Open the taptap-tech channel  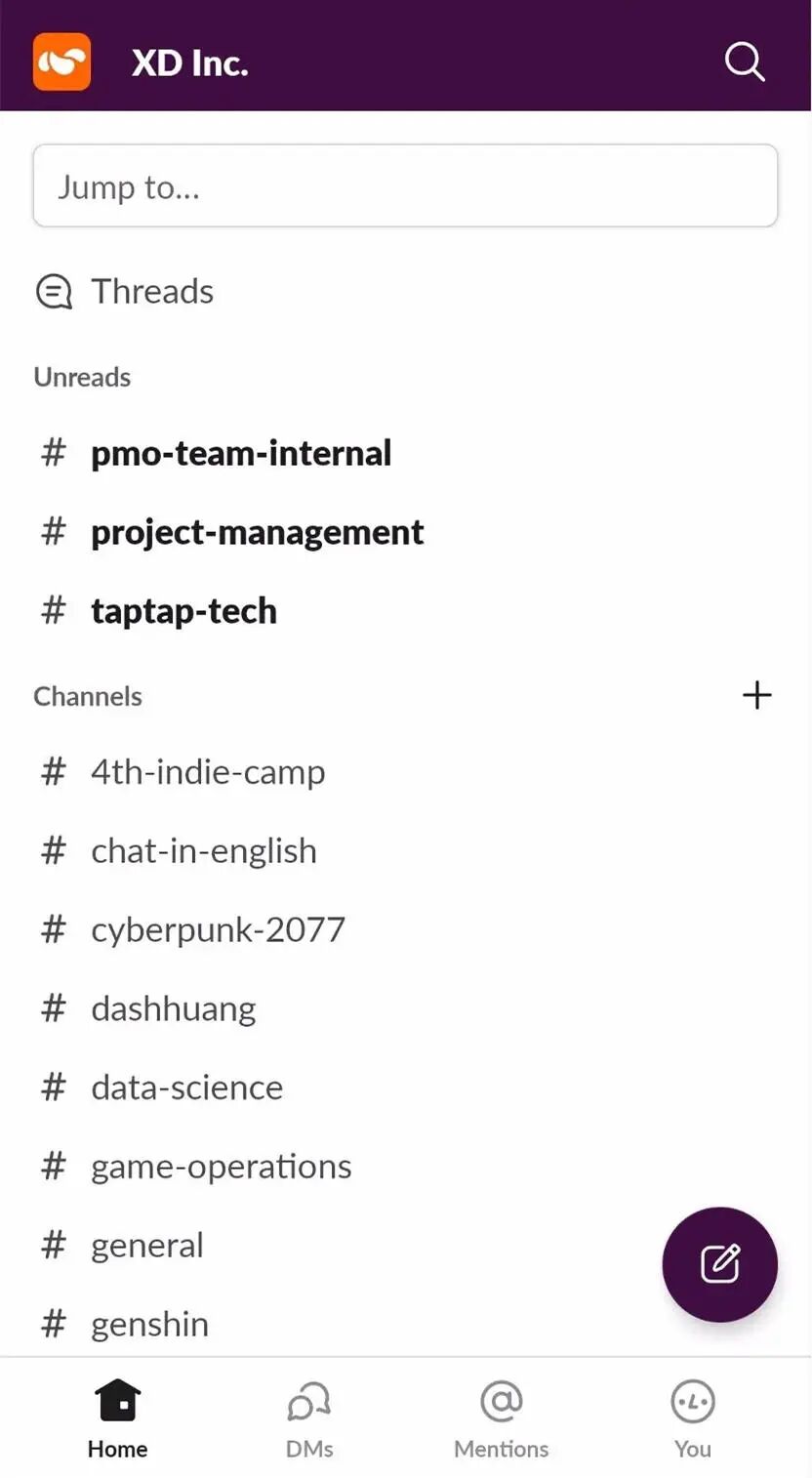point(183,611)
